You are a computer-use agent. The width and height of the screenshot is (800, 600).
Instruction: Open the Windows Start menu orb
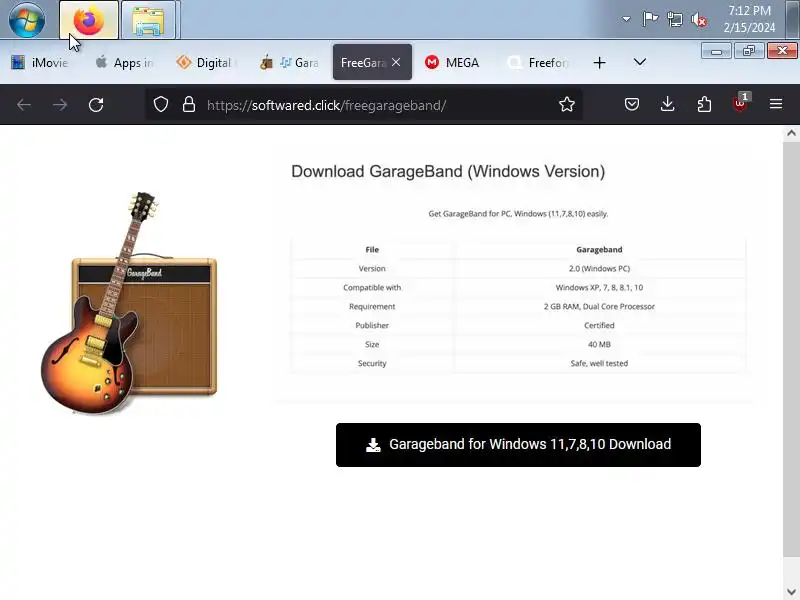click(x=27, y=19)
